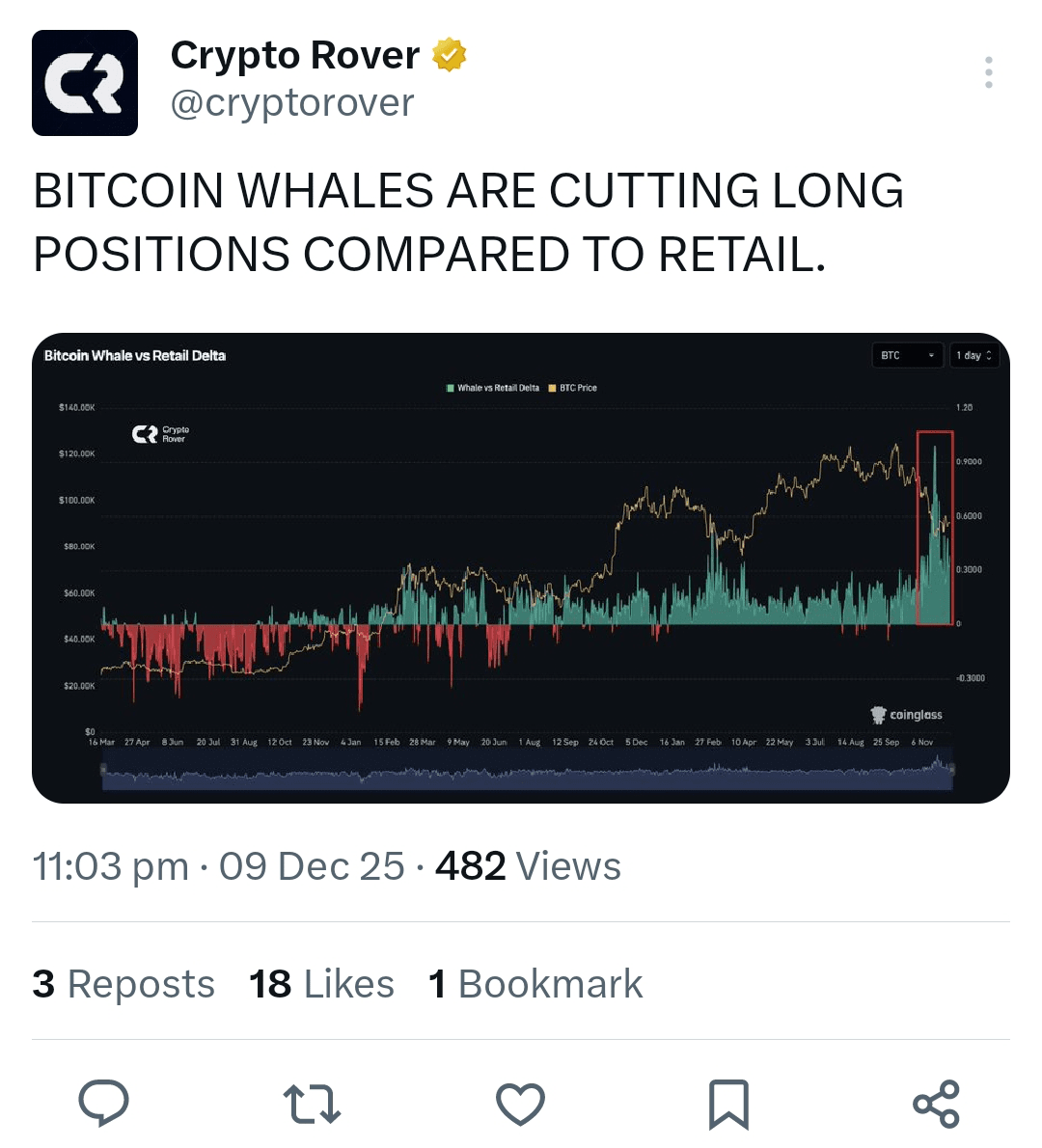
Task: Bookmark the post with ribbon icon
Action: tap(728, 1104)
